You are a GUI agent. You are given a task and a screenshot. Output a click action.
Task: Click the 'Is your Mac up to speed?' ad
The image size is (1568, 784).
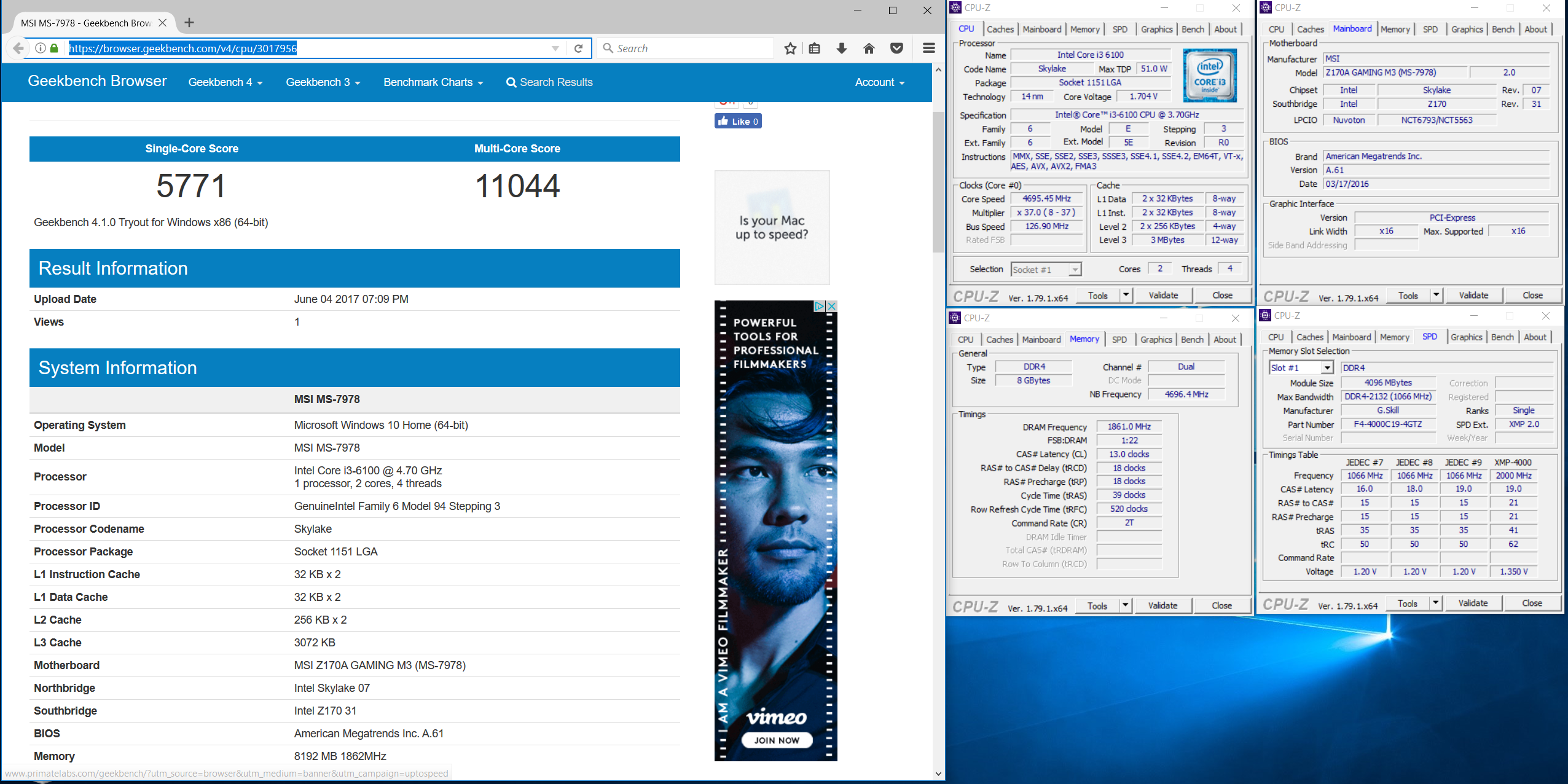(x=772, y=227)
